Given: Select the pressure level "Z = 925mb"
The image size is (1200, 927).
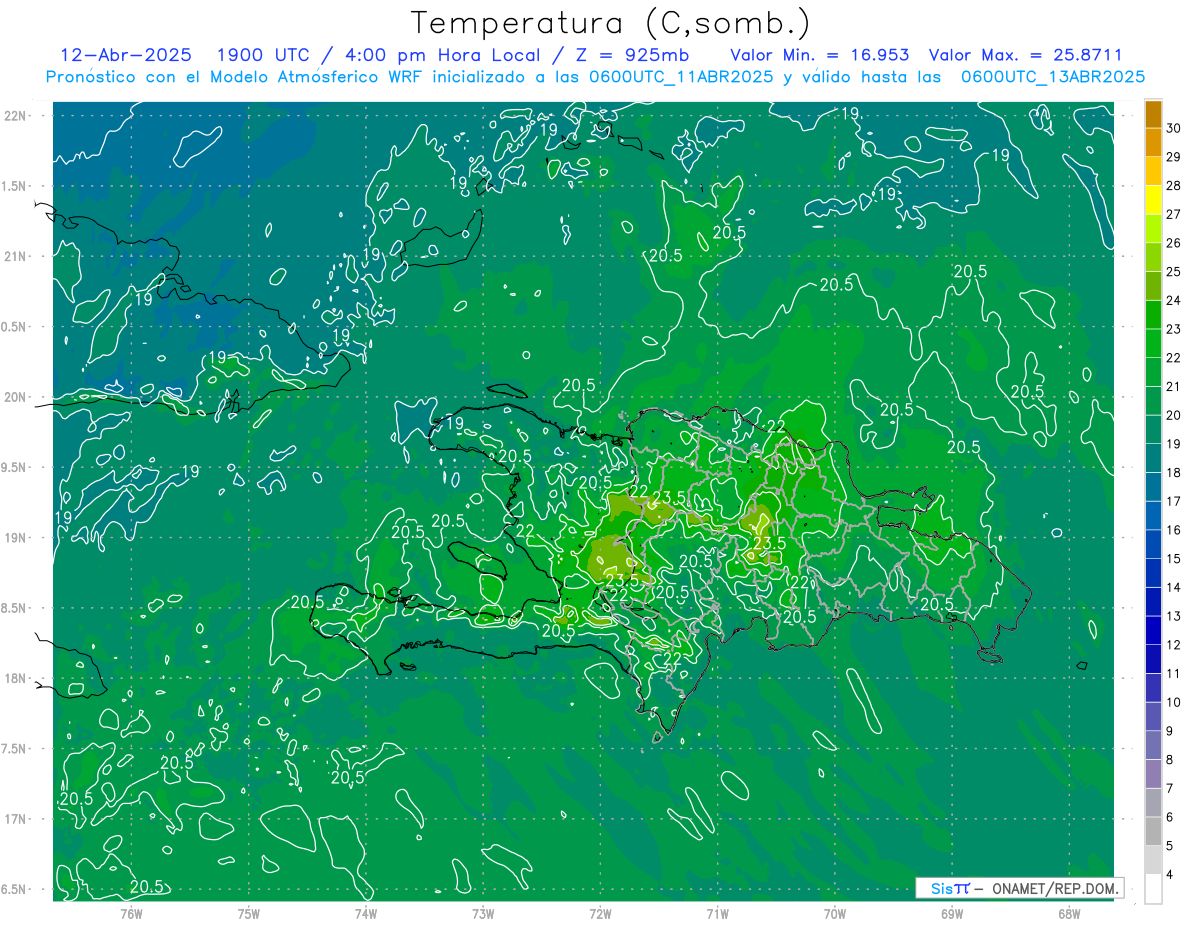Looking at the screenshot, I should tap(633, 55).
